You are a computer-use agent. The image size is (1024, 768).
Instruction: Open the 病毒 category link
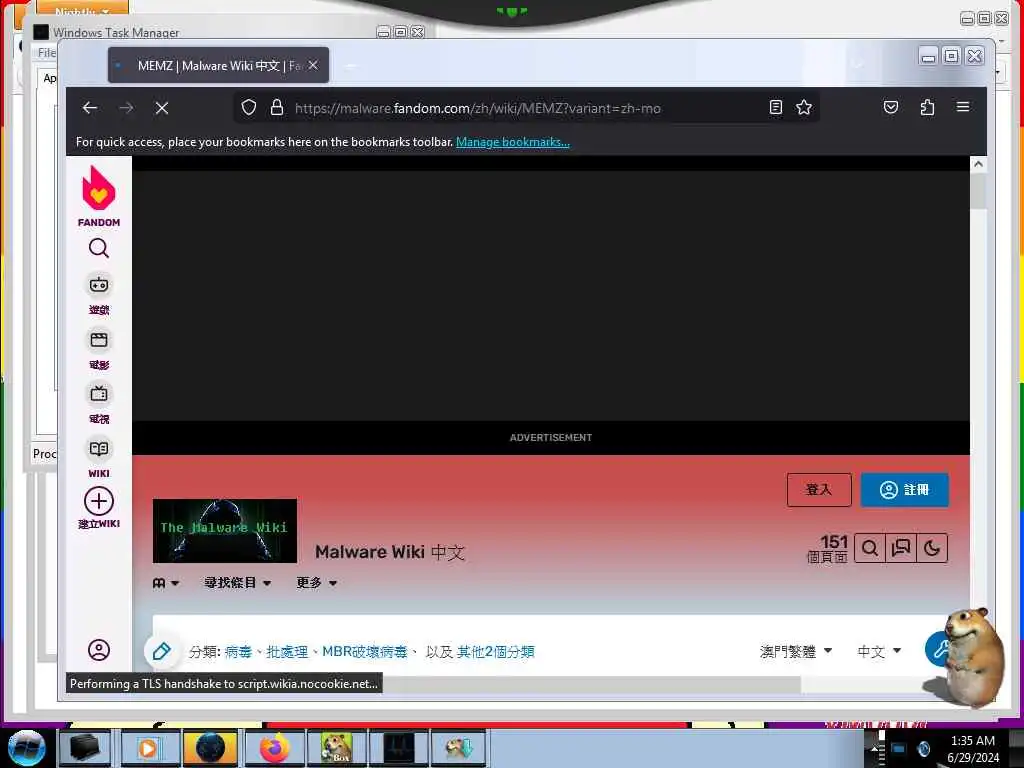pyautogui.click(x=238, y=652)
